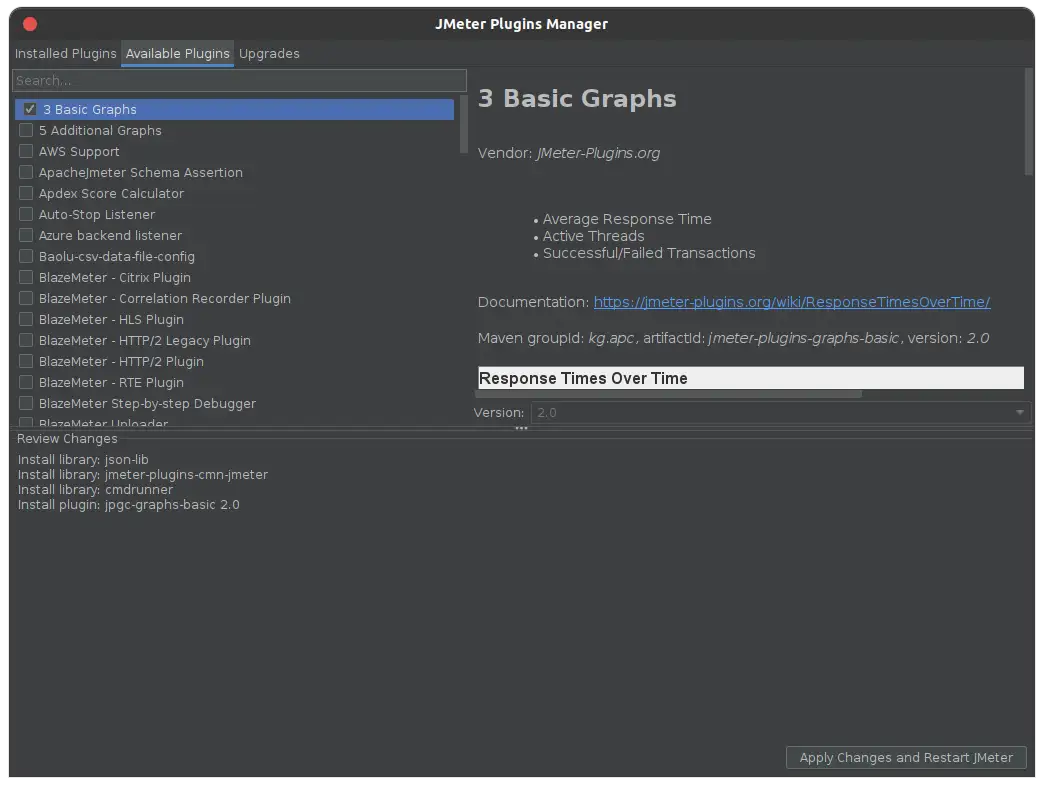Viewport: 1044px width, 786px height.
Task: Select the 5 Additional Graphs plugin name
Action: [x=100, y=130]
